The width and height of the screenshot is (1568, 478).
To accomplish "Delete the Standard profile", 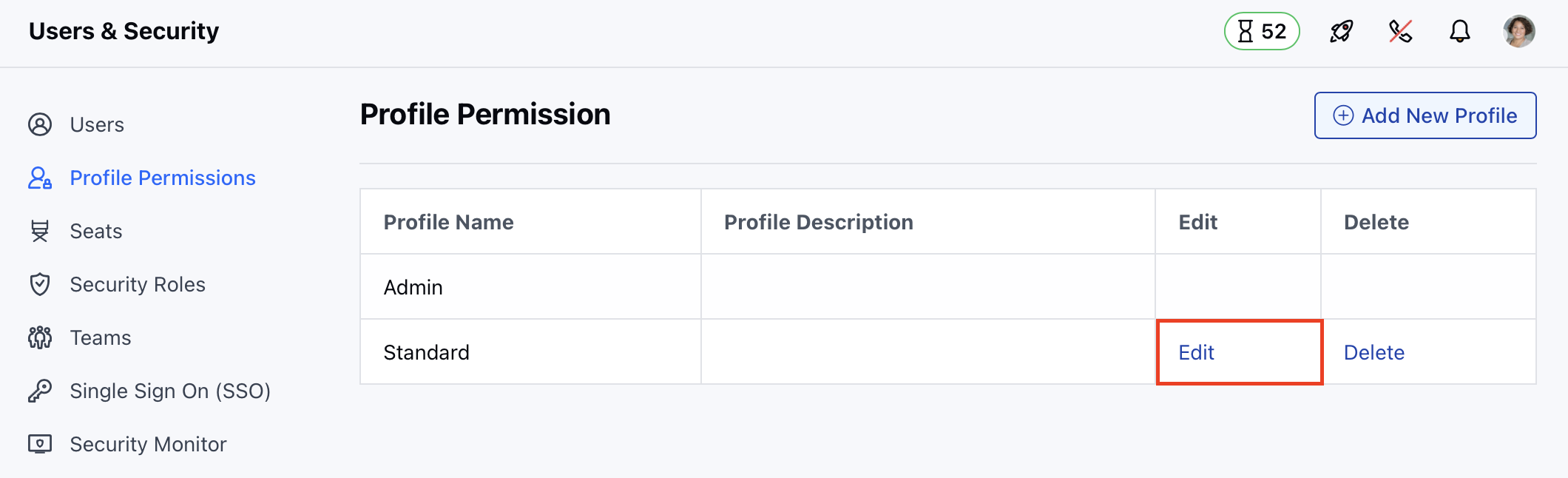I will coord(1373,352).
